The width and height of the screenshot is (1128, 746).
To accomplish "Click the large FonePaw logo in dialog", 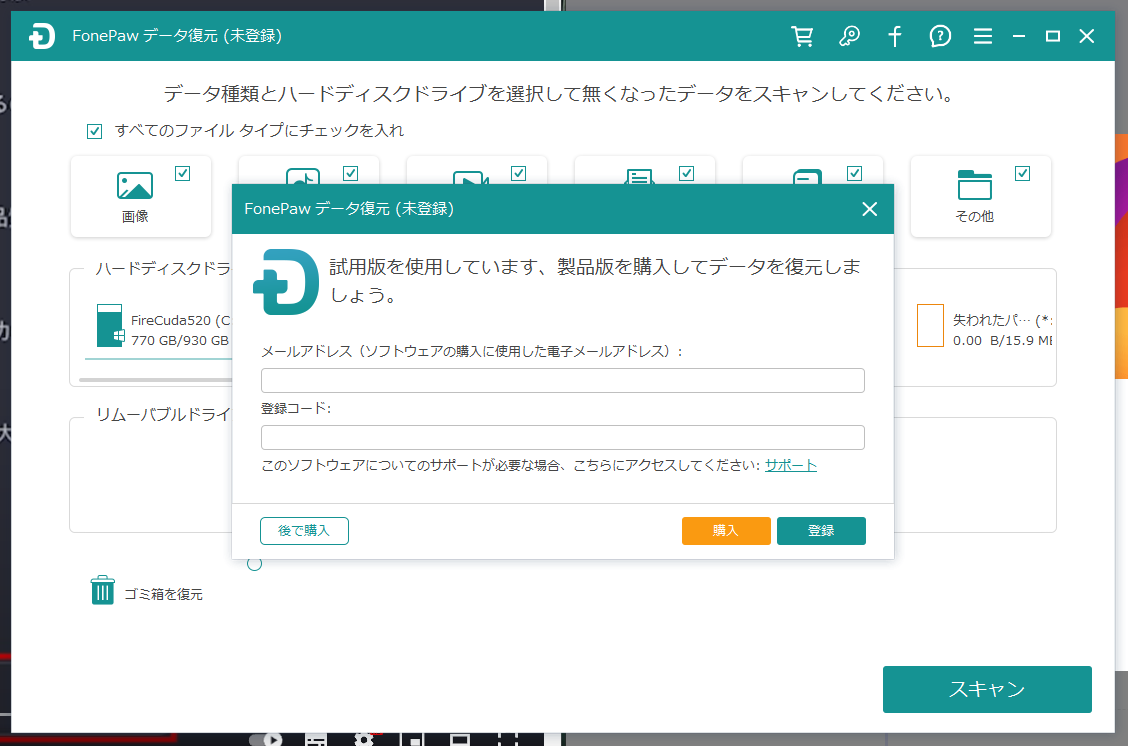I will point(286,282).
